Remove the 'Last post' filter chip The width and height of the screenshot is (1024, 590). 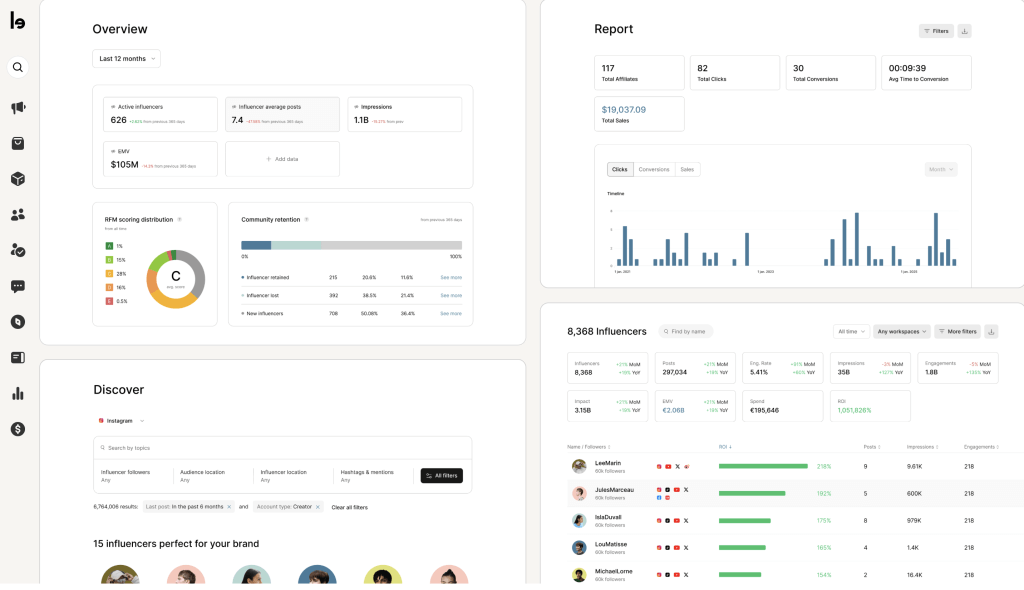[x=228, y=507]
